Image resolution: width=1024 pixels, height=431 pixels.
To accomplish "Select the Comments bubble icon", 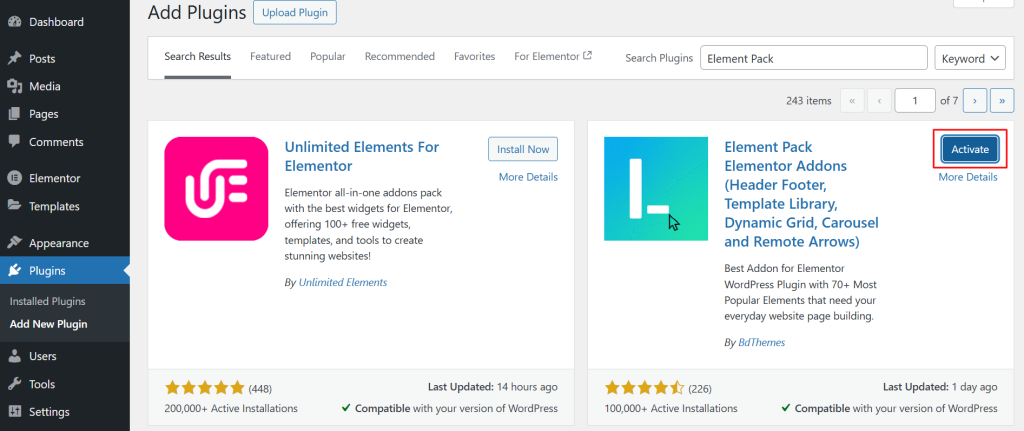I will [x=14, y=142].
